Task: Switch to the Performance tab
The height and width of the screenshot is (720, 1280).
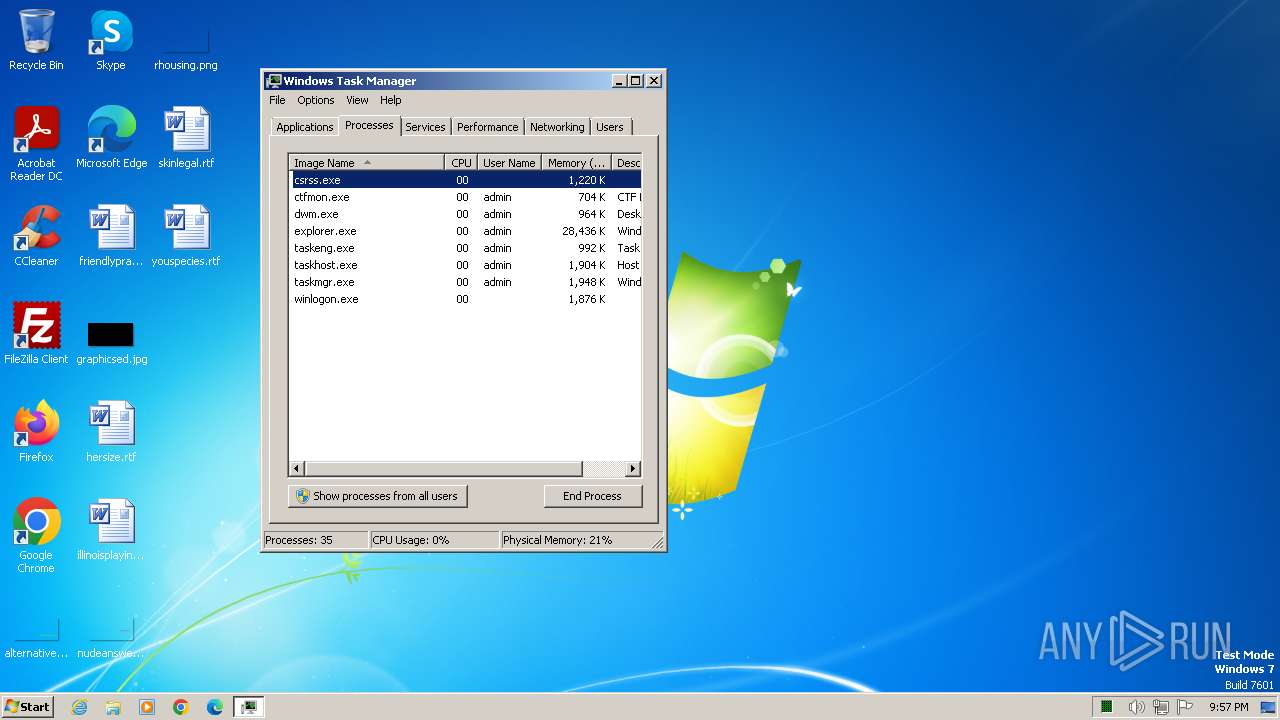Action: coord(488,127)
